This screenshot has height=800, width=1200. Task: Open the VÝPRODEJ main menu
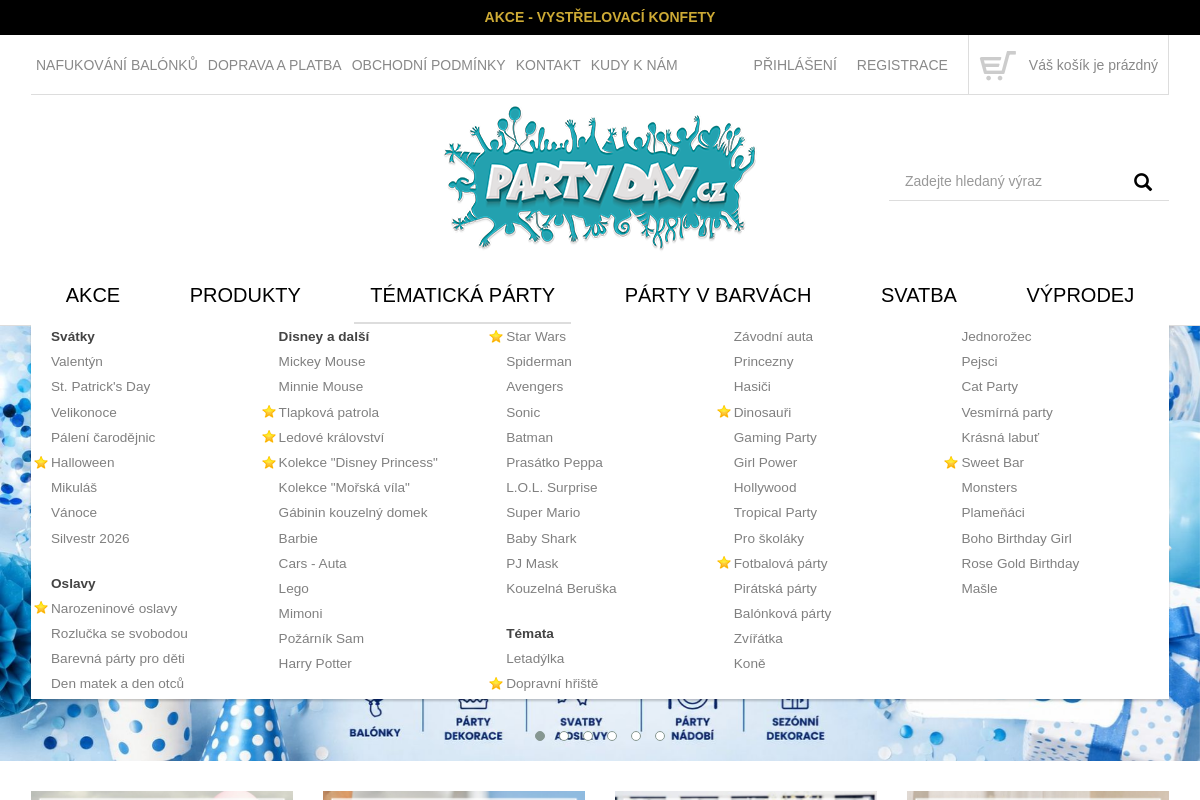1080,295
